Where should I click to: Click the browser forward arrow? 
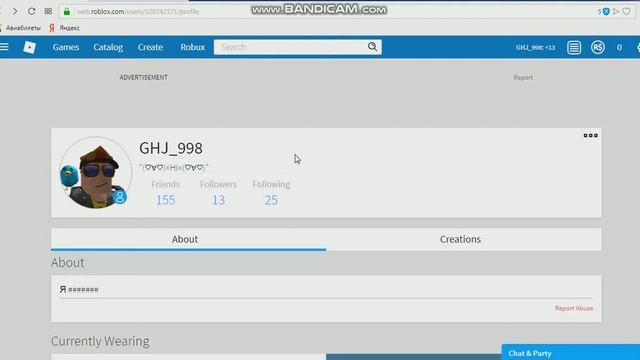click(15, 11)
